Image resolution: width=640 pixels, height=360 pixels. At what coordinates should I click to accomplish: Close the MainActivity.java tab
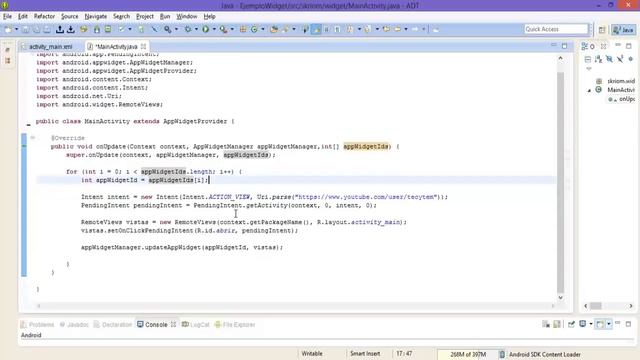[x=143, y=47]
